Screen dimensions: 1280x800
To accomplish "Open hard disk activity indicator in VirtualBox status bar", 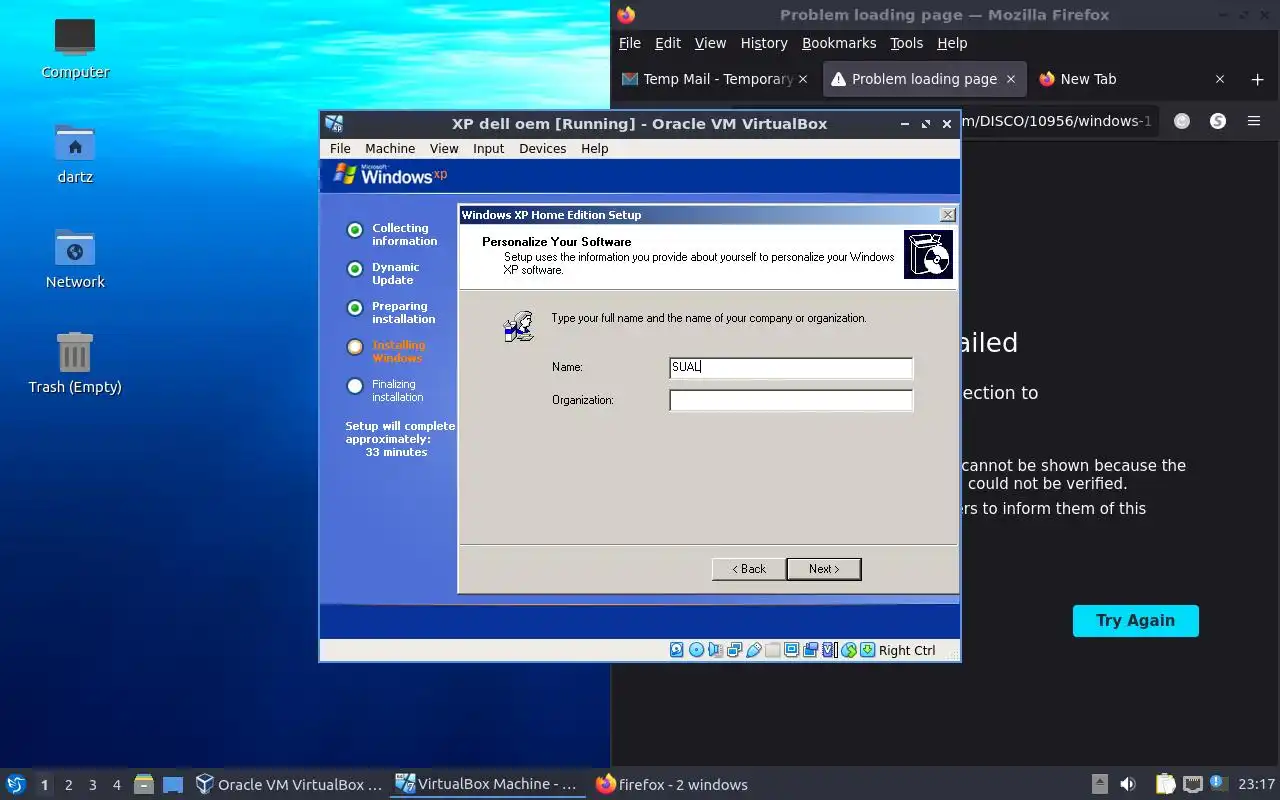I will pyautogui.click(x=676, y=650).
